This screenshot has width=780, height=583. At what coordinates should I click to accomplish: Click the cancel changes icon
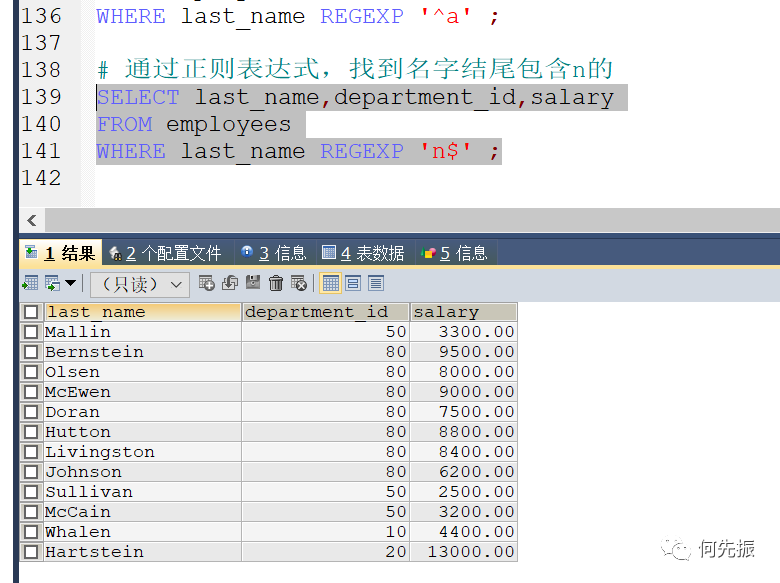pyautogui.click(x=299, y=283)
